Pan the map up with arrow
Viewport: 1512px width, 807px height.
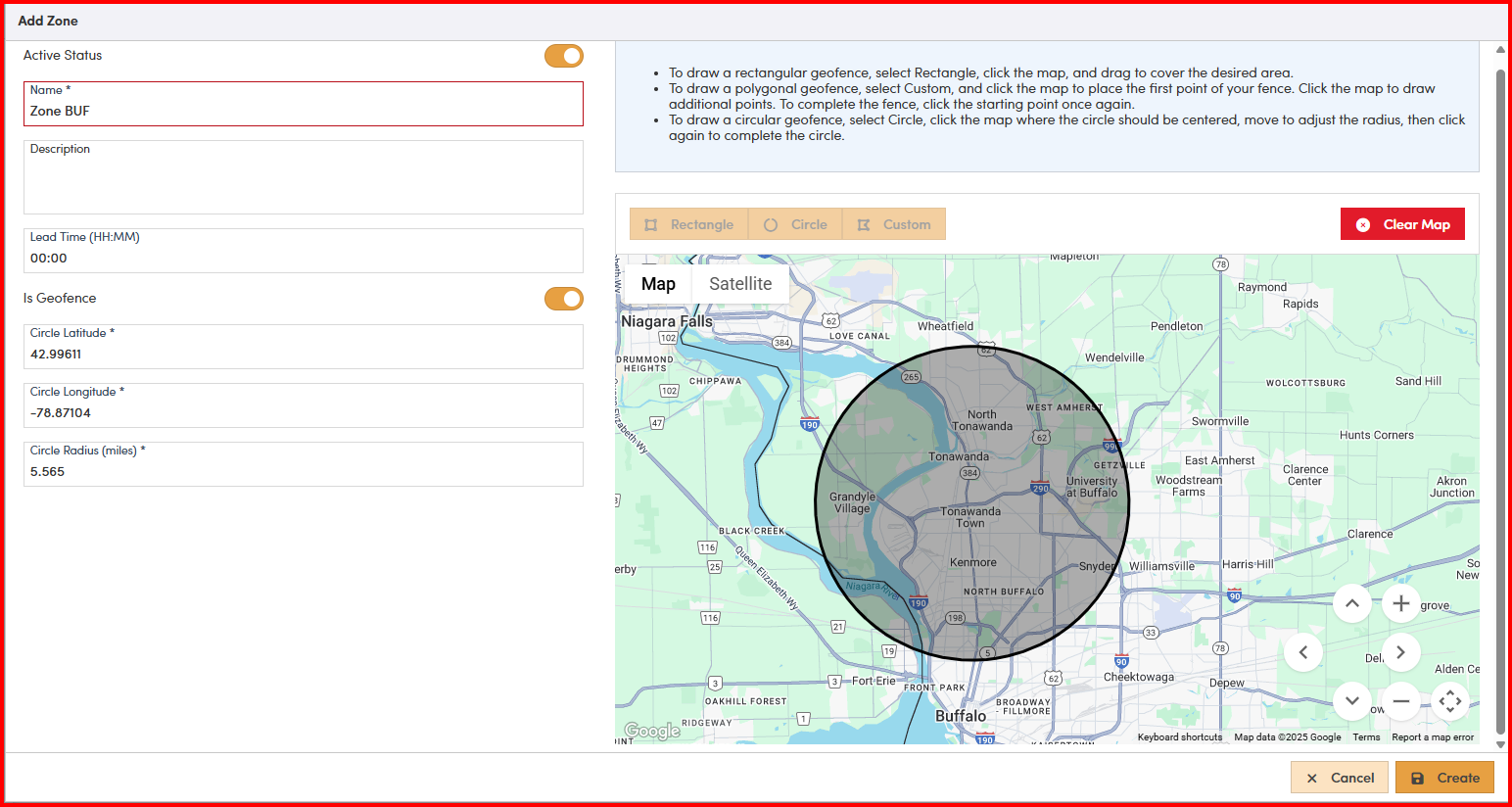pyautogui.click(x=1351, y=603)
